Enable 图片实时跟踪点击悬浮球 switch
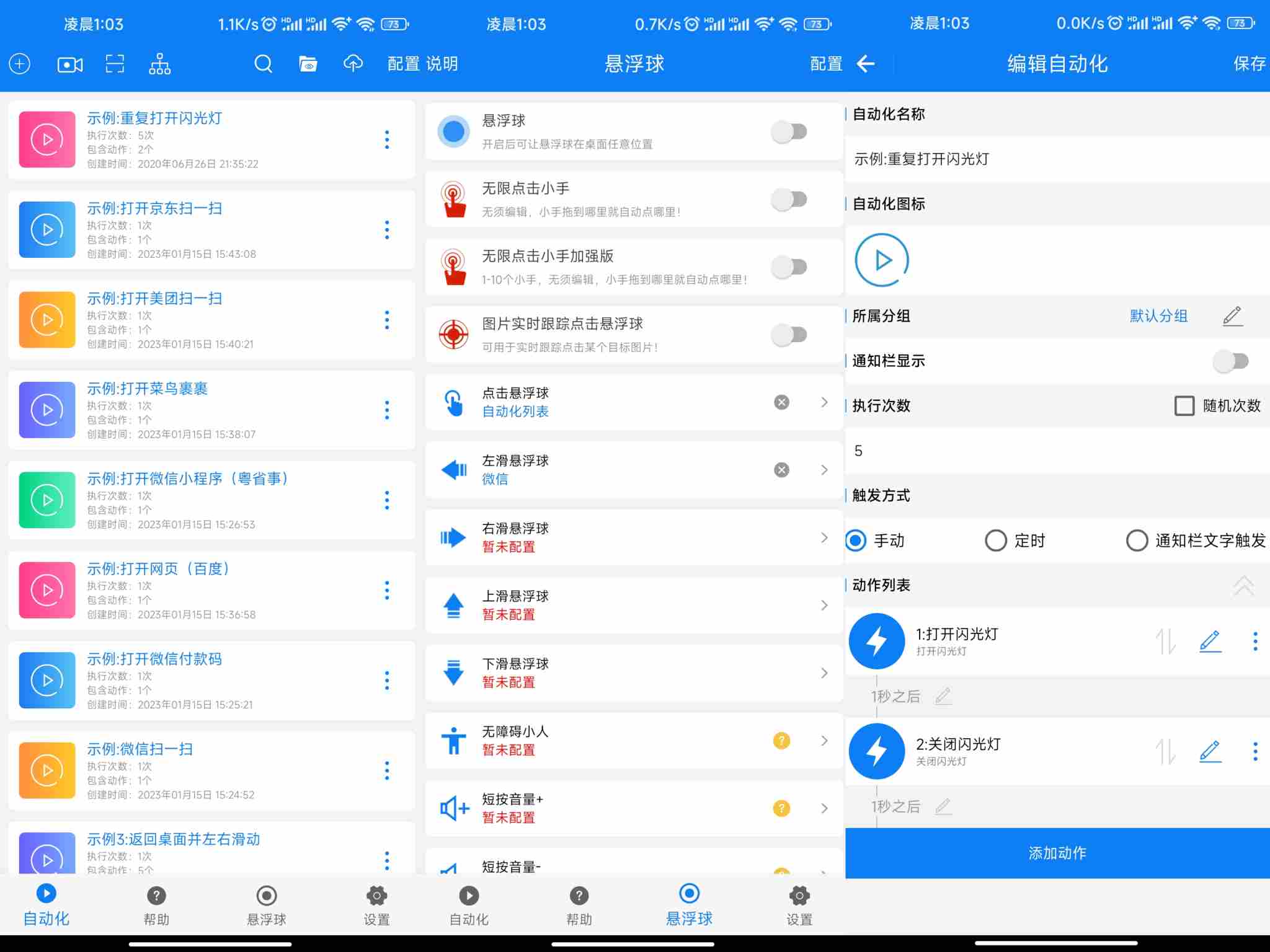The image size is (1270, 952). click(x=789, y=335)
